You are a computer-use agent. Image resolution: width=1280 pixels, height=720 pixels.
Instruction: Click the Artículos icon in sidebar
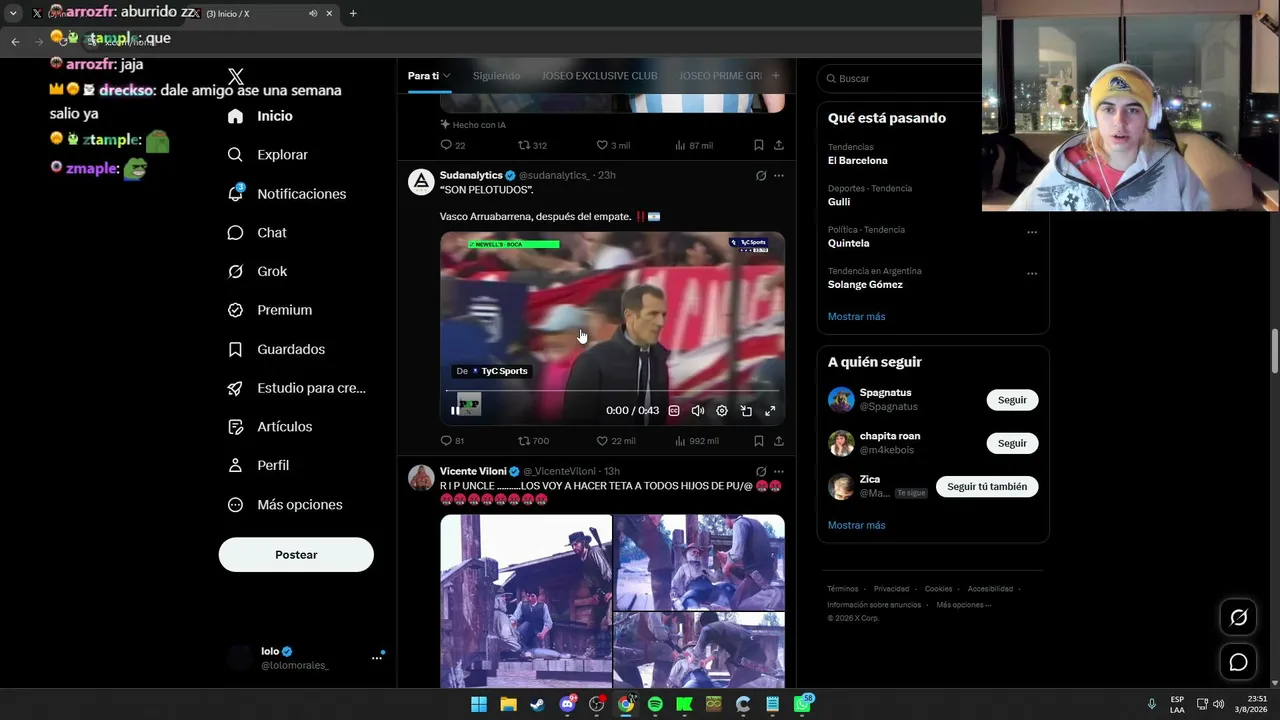pyautogui.click(x=235, y=427)
